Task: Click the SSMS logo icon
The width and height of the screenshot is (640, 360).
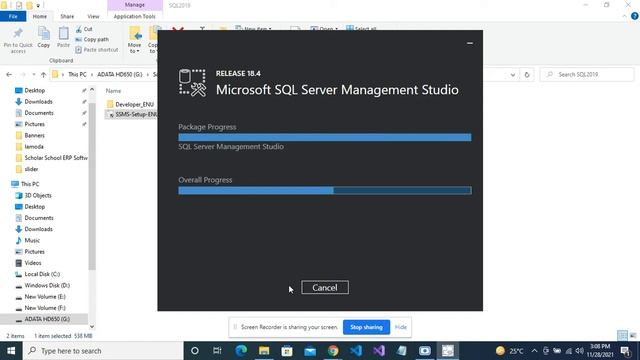Action: 192,82
